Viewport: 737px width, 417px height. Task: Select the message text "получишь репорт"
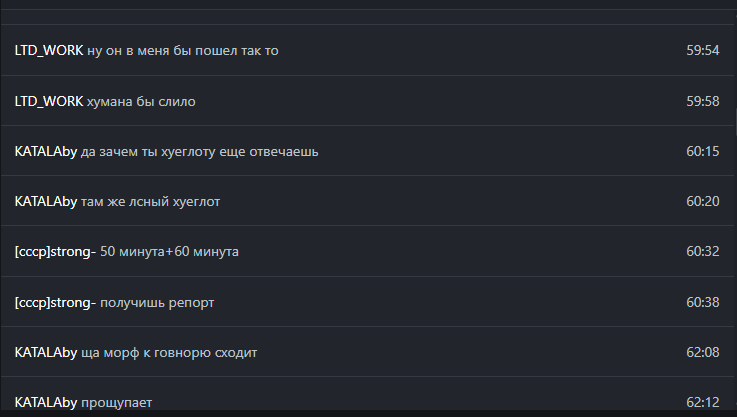[158, 302]
